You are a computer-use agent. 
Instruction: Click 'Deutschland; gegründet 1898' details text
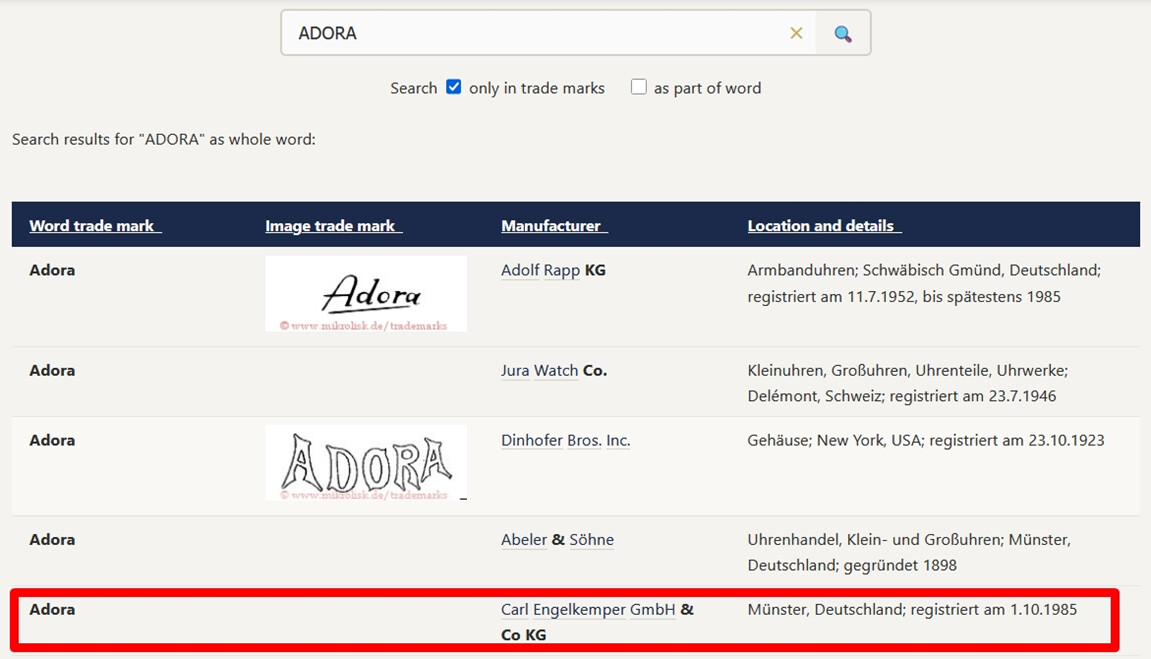tap(852, 566)
